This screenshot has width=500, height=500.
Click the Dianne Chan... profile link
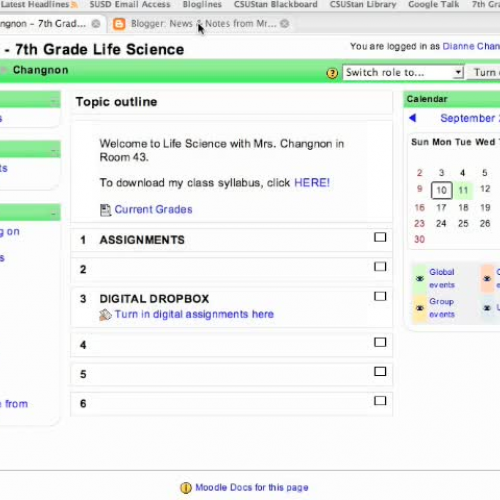471,46
